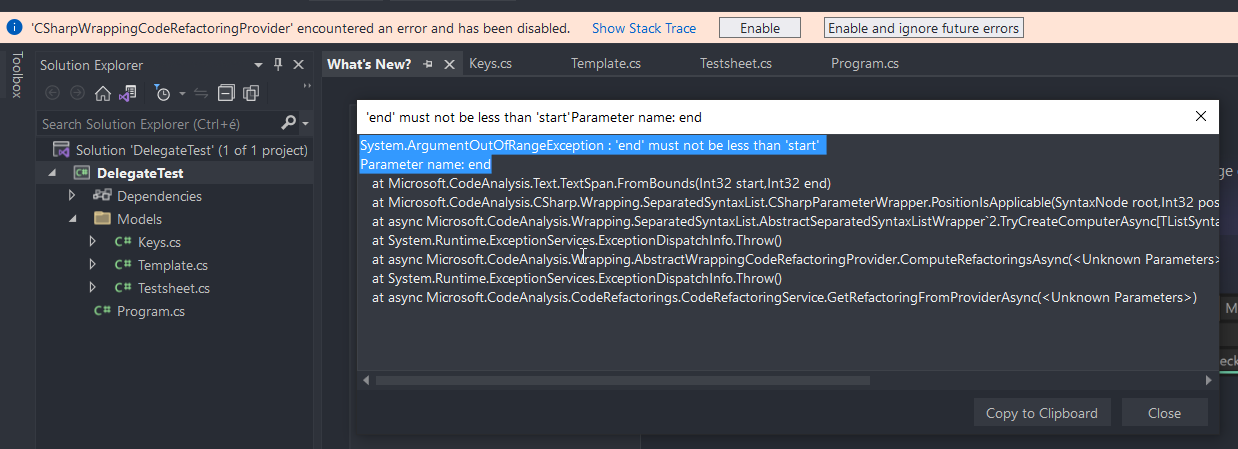Click the info icon in the error bar

[14, 28]
